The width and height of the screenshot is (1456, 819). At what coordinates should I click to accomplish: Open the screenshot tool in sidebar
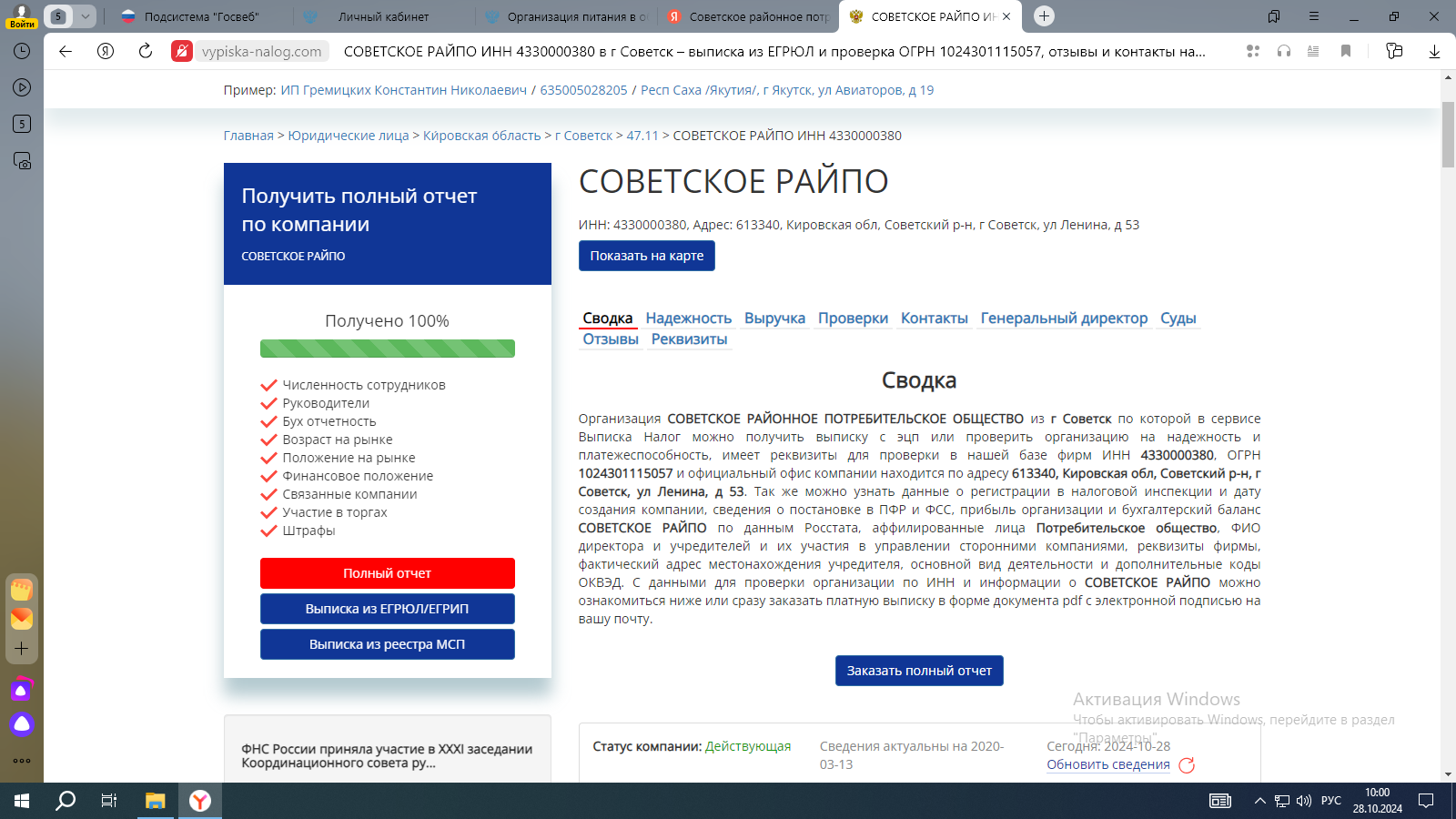[x=22, y=161]
